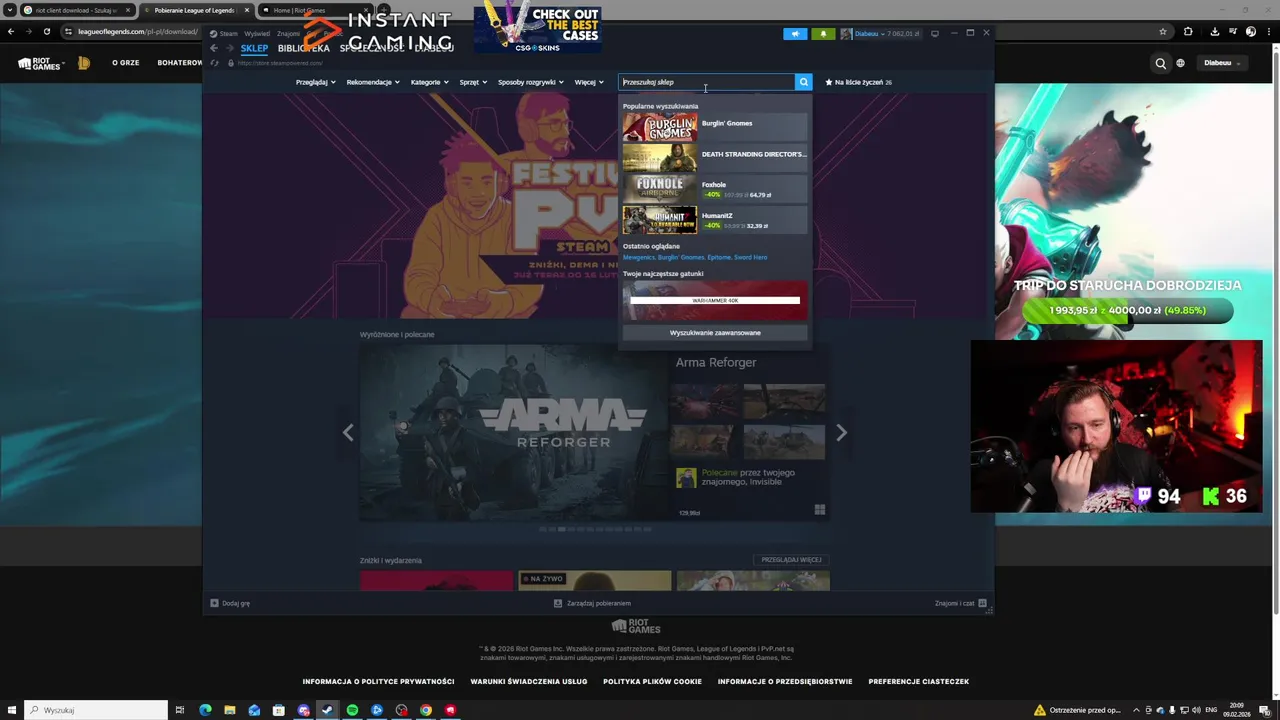Viewport: 1280px width, 720px height.
Task: Click the Riot Games logo in the header
Action: coord(41,63)
